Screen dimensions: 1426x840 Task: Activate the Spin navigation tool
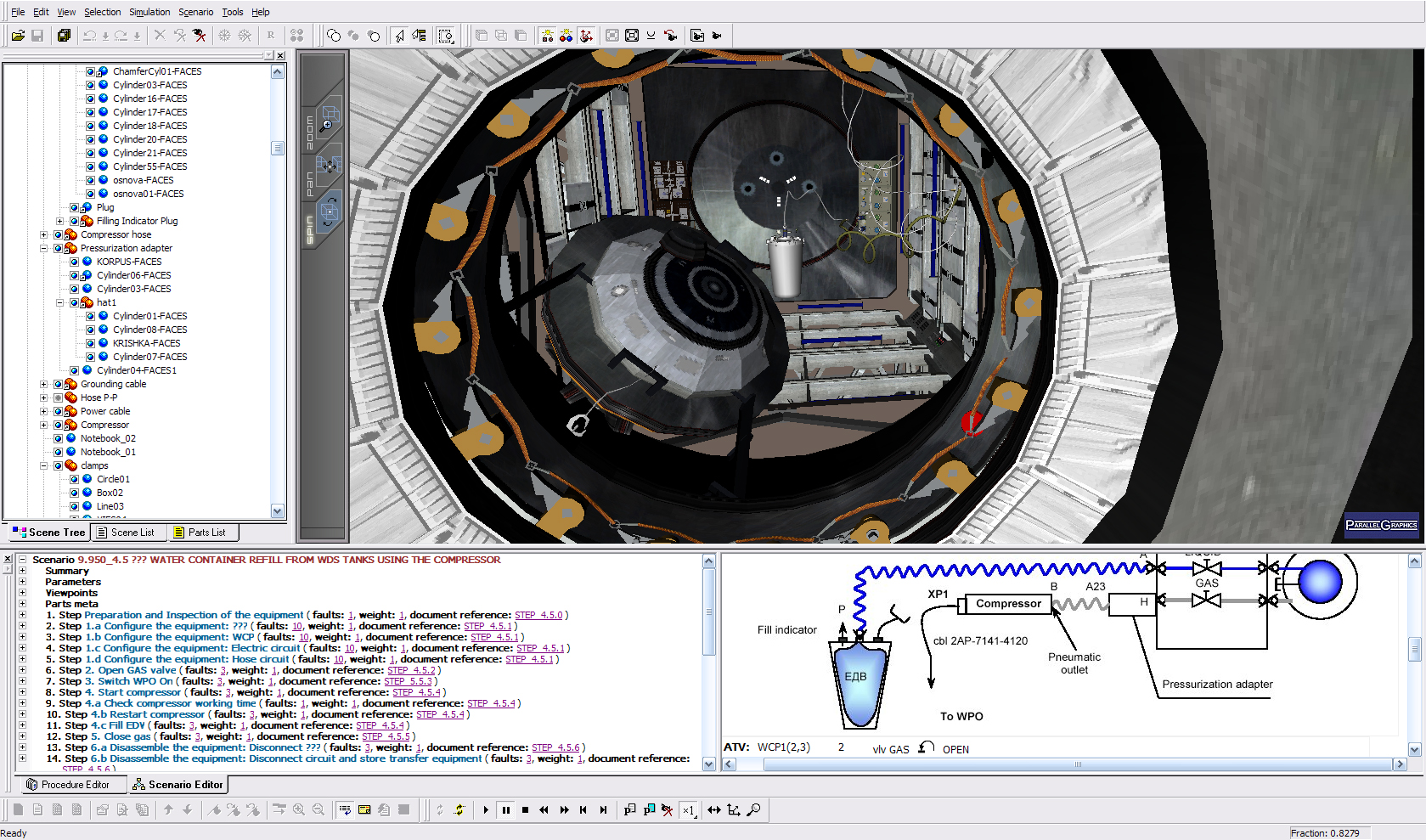[x=329, y=210]
